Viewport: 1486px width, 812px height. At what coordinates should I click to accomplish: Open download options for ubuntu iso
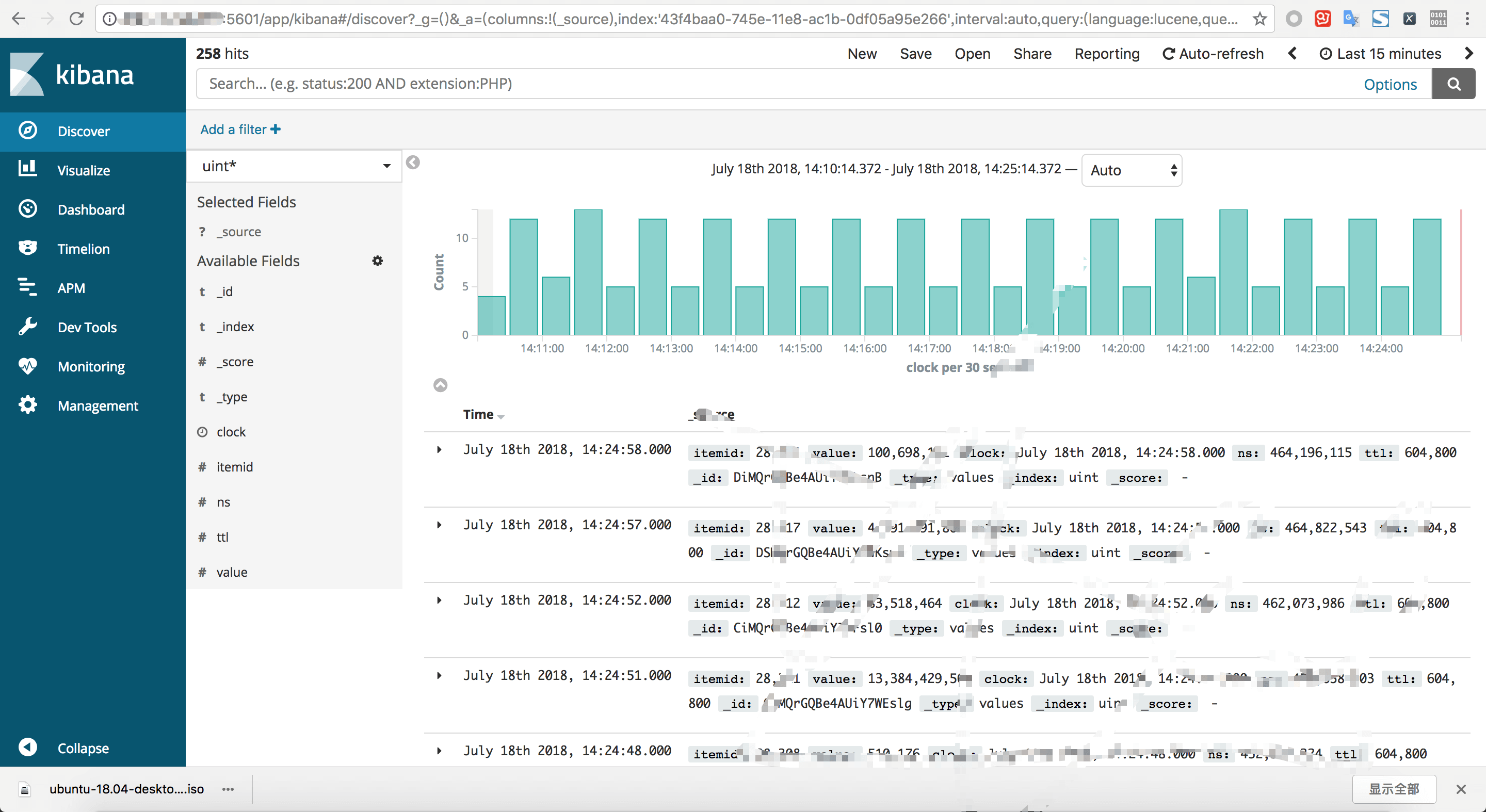coord(229,789)
